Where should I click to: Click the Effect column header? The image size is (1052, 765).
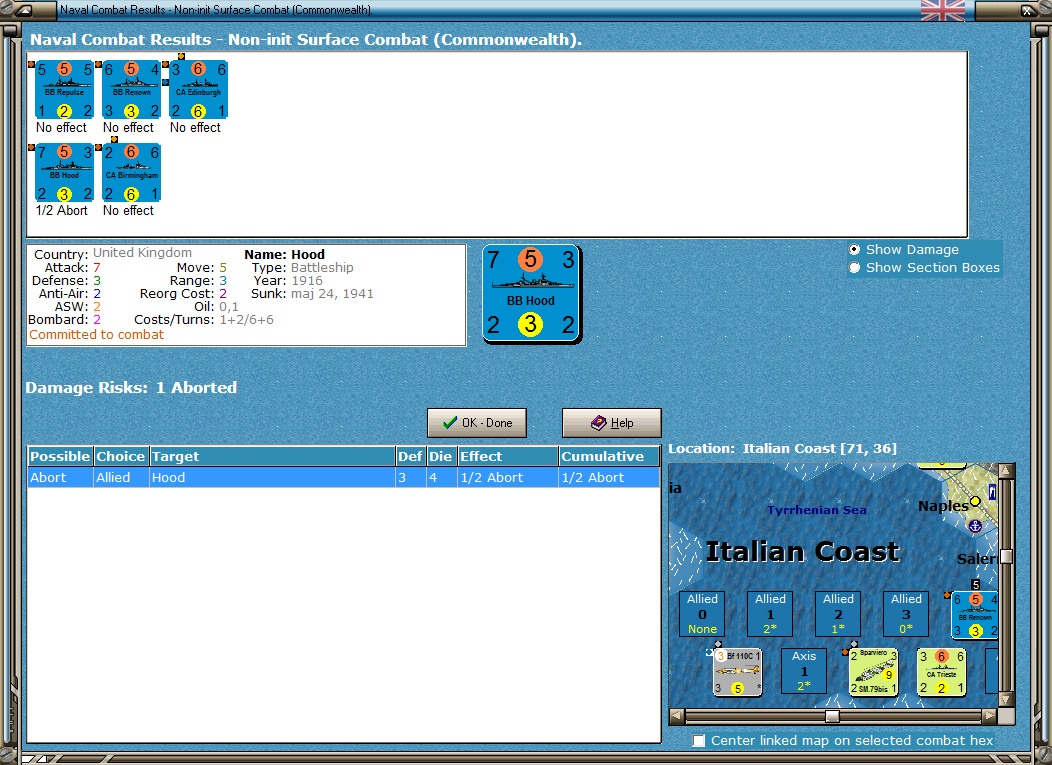[507, 456]
